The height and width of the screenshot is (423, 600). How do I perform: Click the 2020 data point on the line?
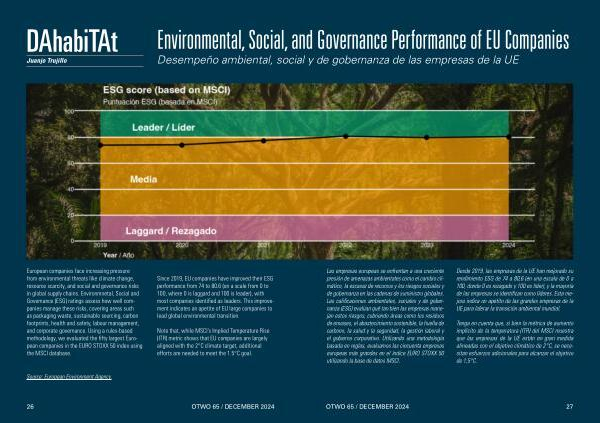182,145
